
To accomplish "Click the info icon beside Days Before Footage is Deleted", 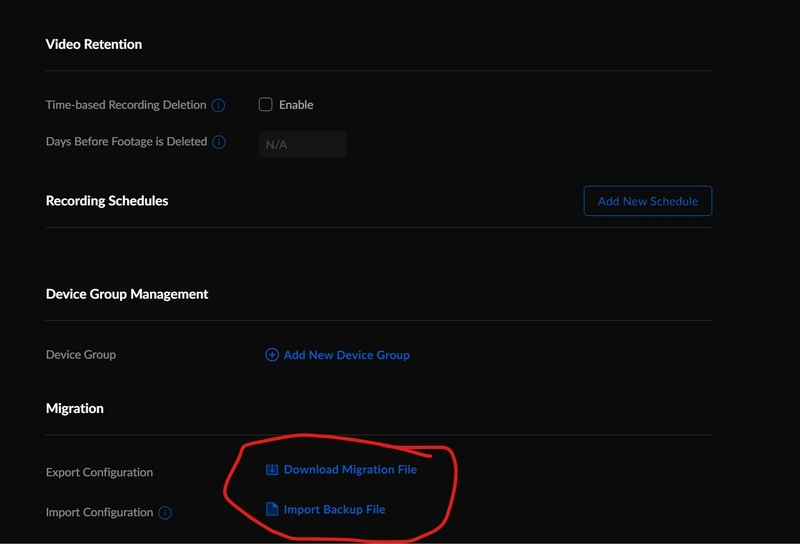I will pyautogui.click(x=219, y=142).
